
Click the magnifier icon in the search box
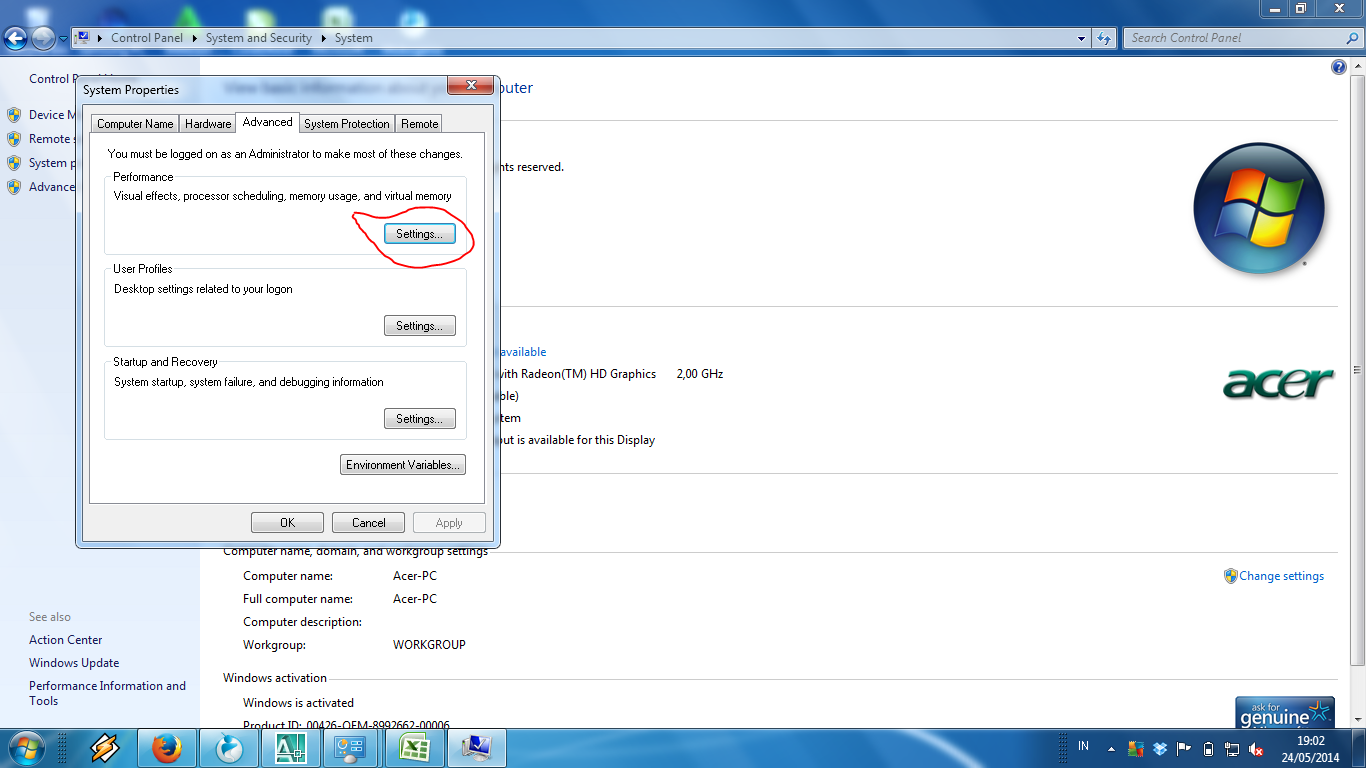[x=1352, y=38]
